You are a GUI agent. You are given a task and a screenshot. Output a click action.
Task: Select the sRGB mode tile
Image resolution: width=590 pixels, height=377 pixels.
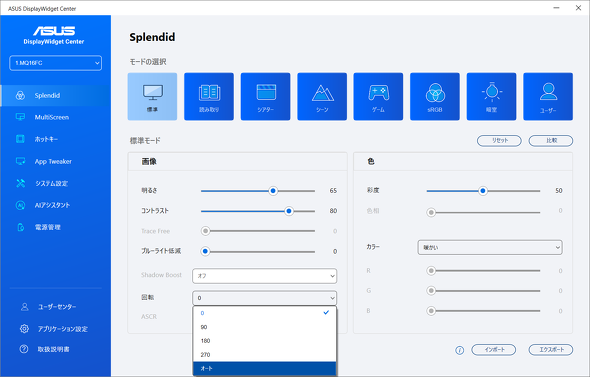tap(435, 97)
